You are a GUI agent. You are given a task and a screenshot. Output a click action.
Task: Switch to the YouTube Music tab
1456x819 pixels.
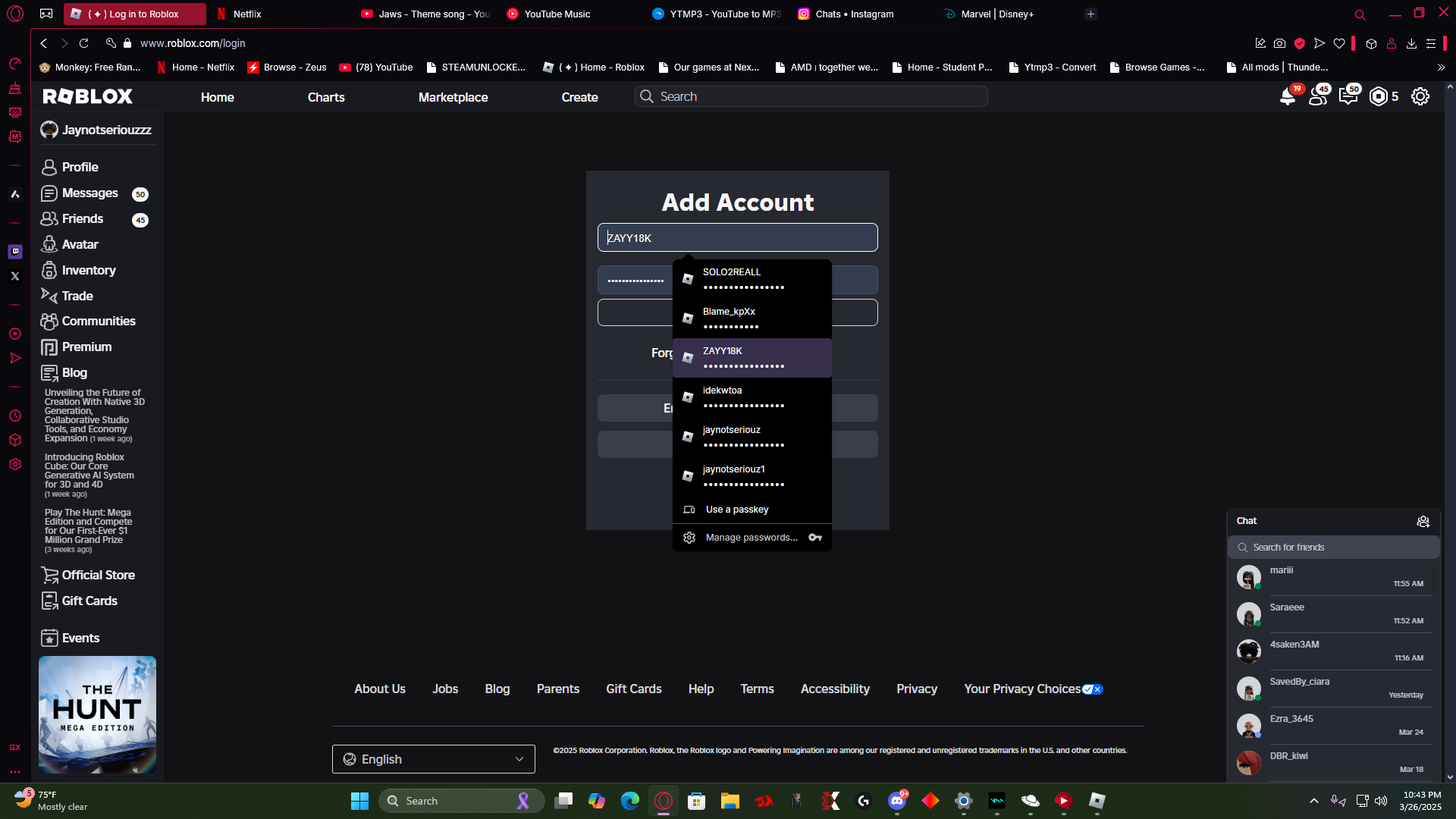pos(556,14)
